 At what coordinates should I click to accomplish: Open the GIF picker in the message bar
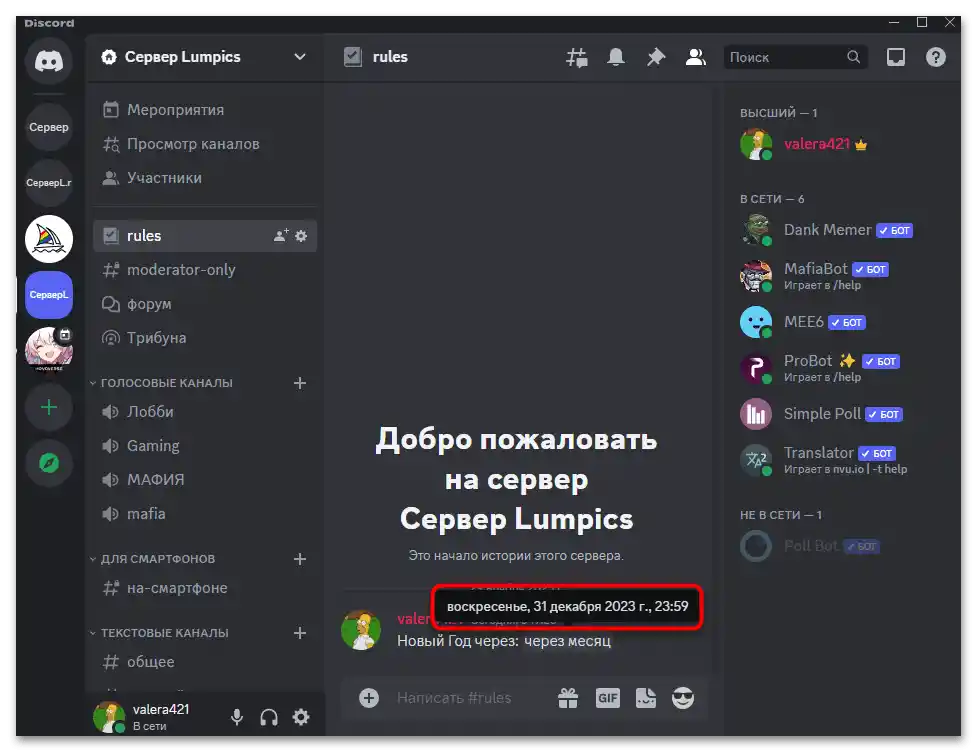607,698
